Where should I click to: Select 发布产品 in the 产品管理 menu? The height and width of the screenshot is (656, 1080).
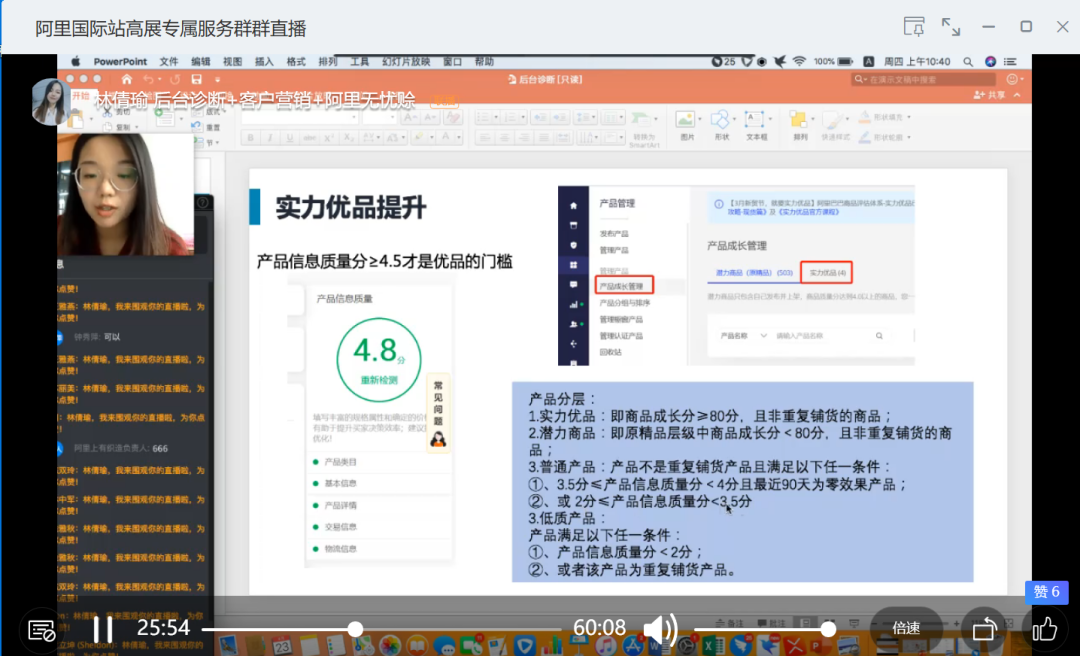[x=614, y=234]
